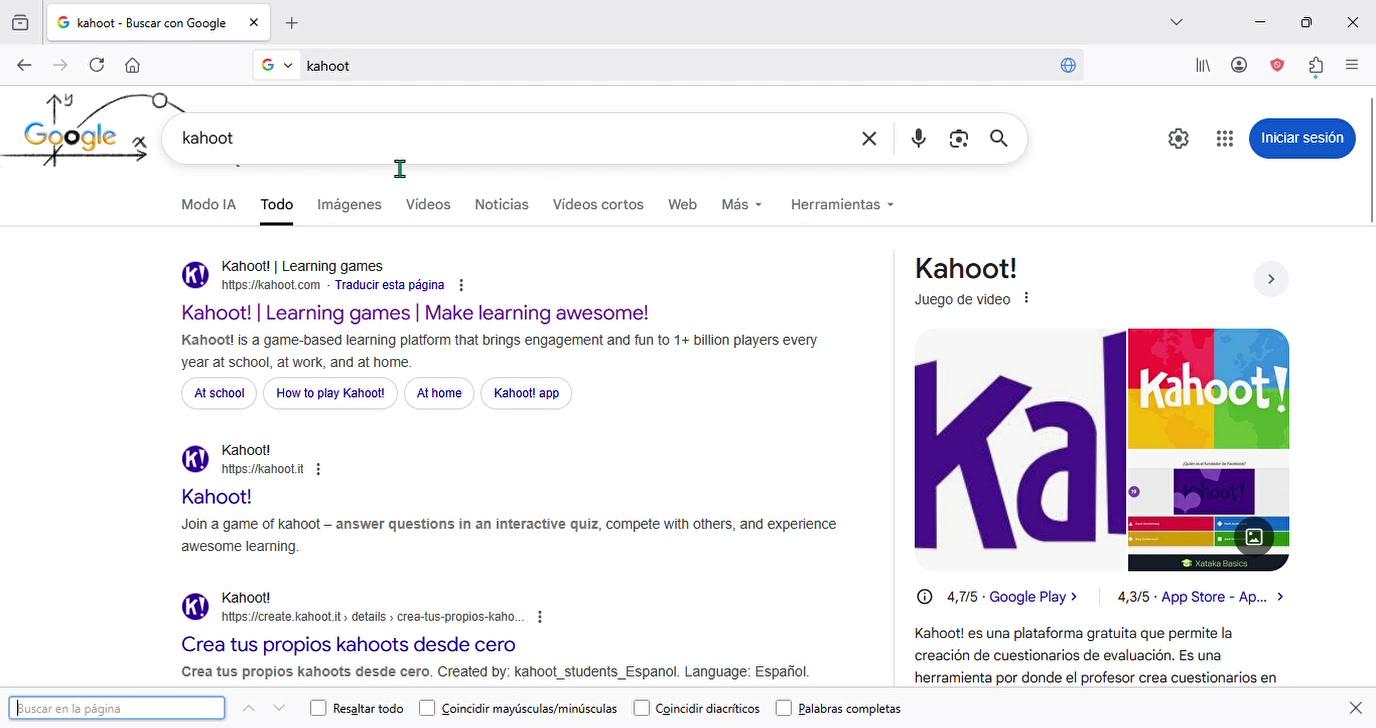Close the find in page bar
Image resolution: width=1376 pixels, height=728 pixels.
(1355, 708)
